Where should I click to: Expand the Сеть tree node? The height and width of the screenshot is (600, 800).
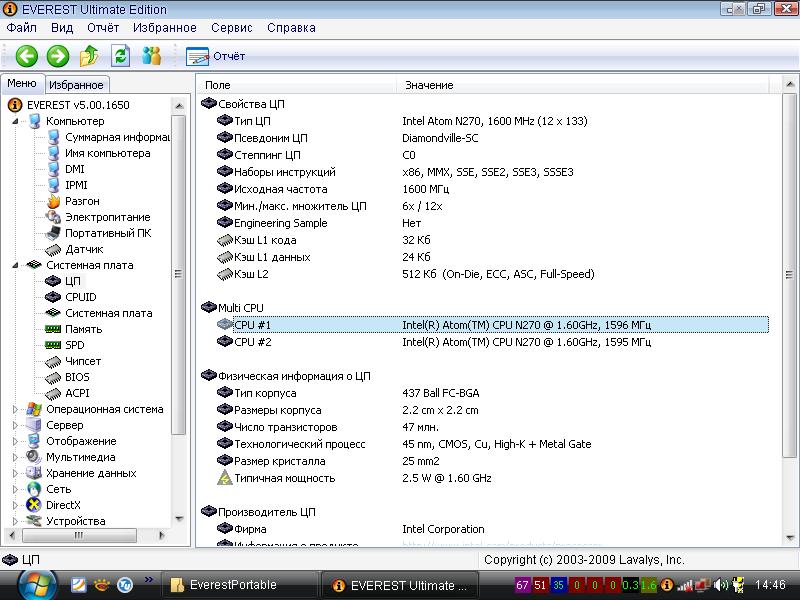click(15, 489)
